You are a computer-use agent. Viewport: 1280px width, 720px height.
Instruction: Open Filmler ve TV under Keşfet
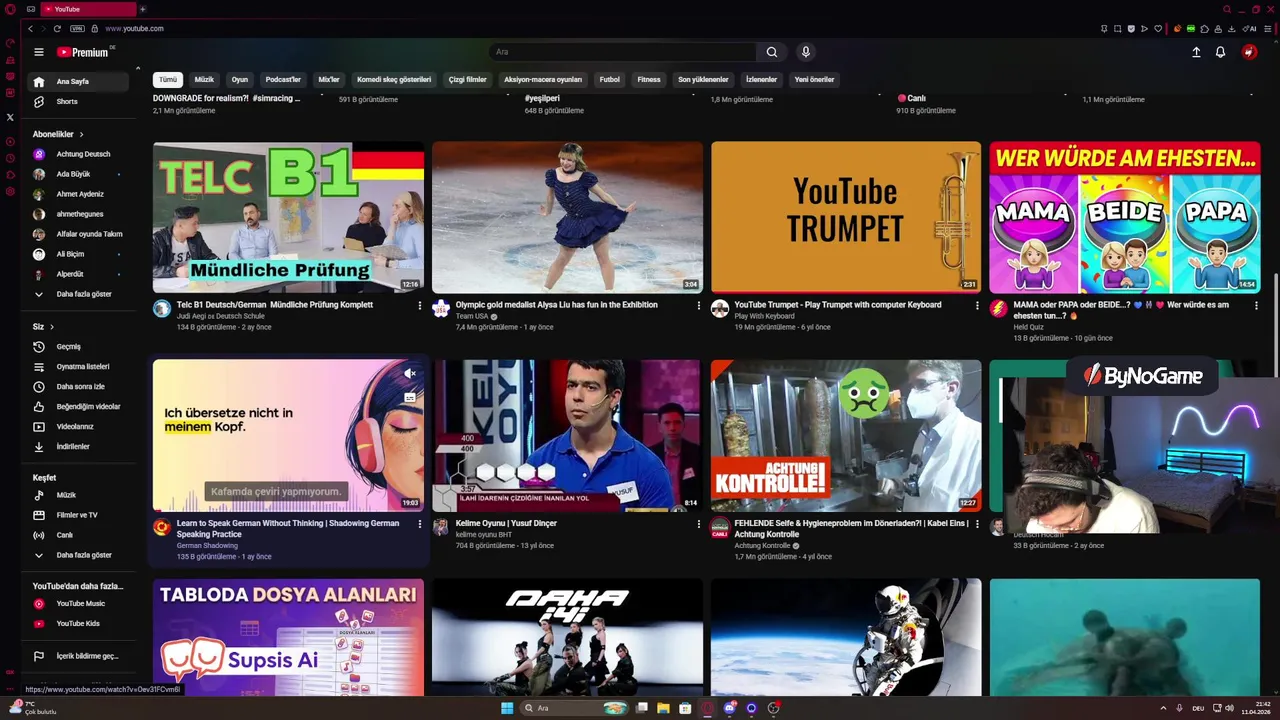[80, 515]
